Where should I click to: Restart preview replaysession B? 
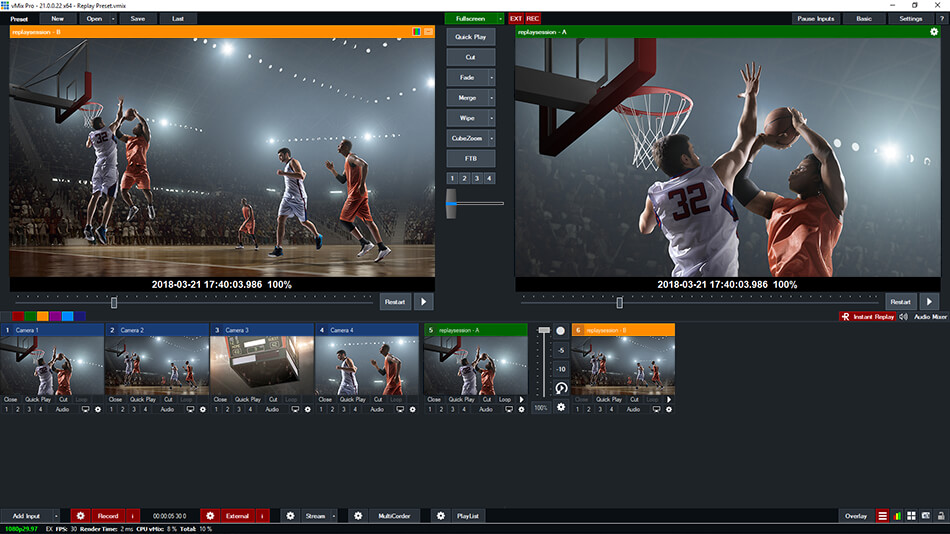[395, 302]
